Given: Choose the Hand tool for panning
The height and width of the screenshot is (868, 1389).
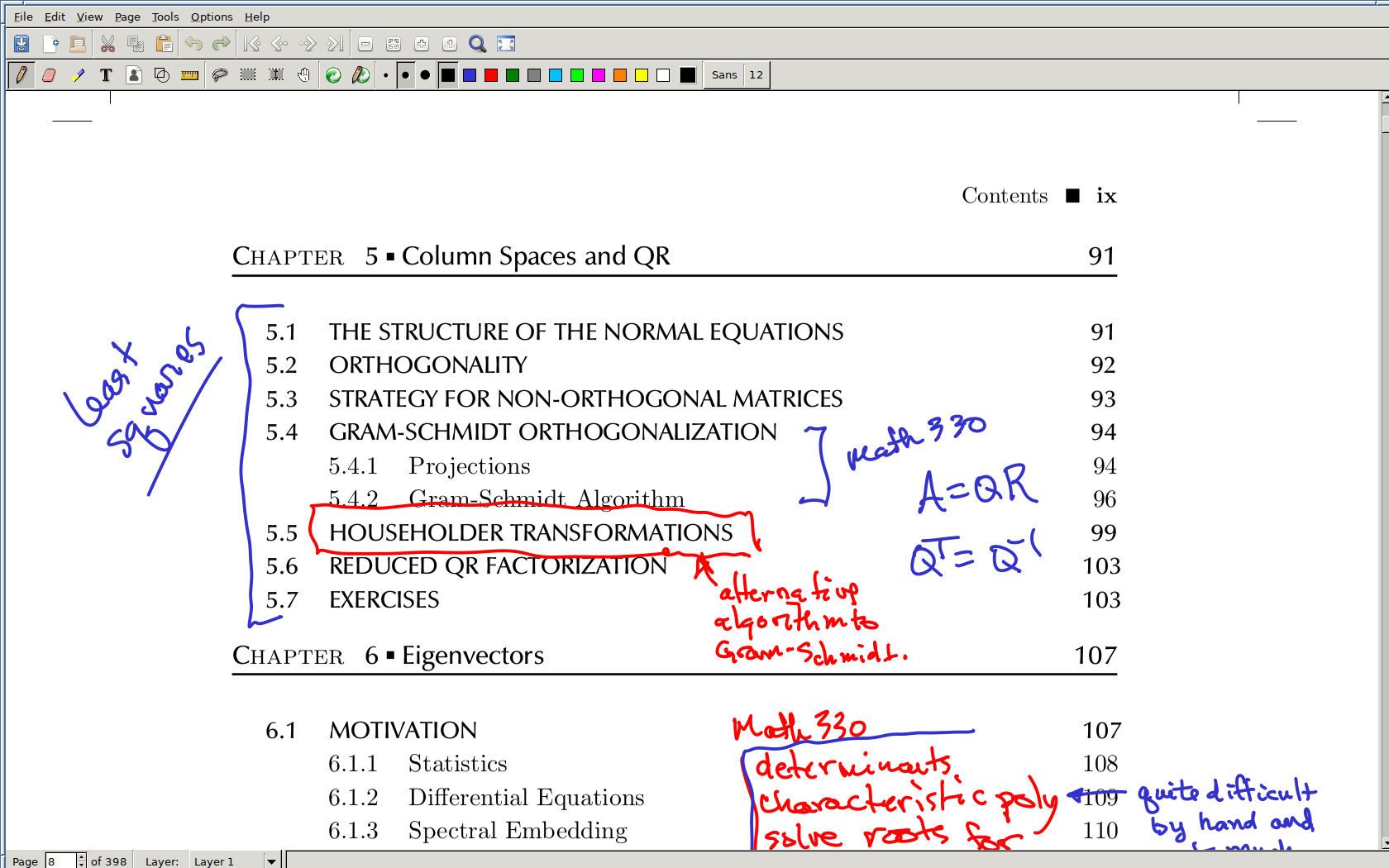Looking at the screenshot, I should point(304,75).
